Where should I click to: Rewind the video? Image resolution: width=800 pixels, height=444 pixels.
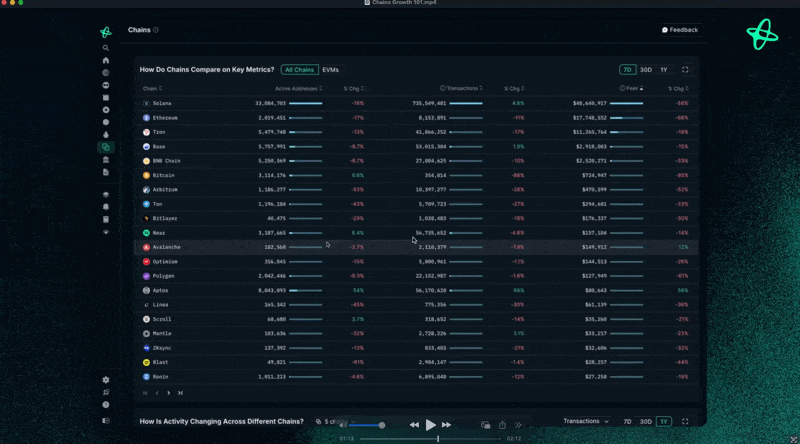(414, 425)
